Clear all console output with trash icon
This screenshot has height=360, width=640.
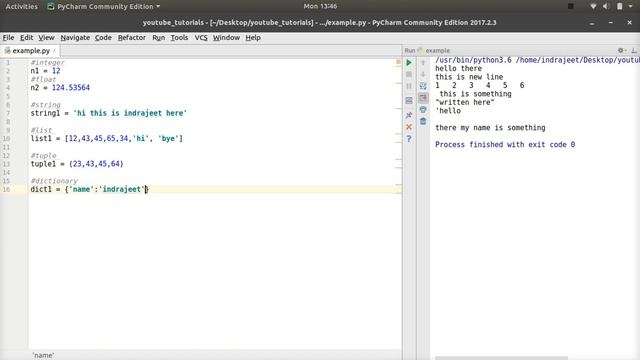423,122
